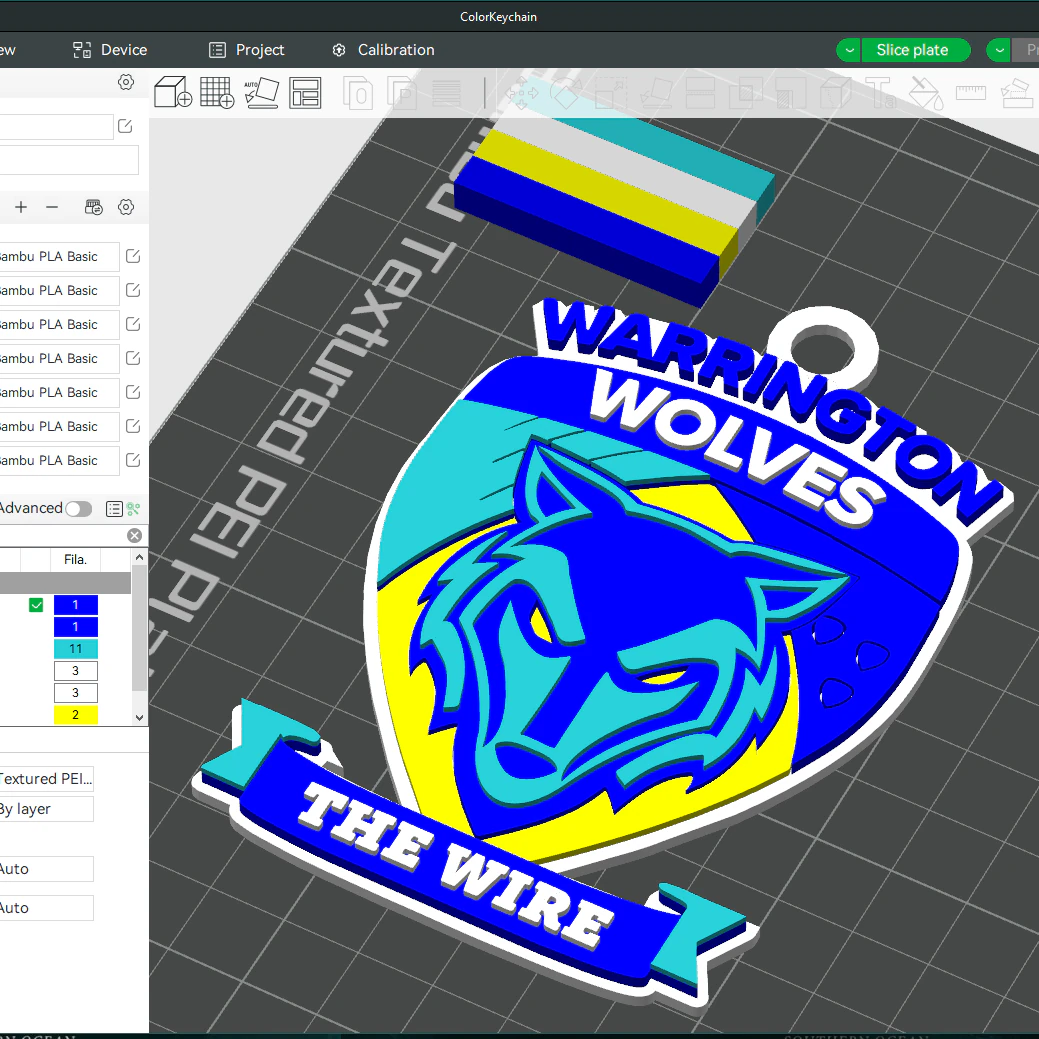Click the ColorKeychain window title

pyautogui.click(x=498, y=17)
